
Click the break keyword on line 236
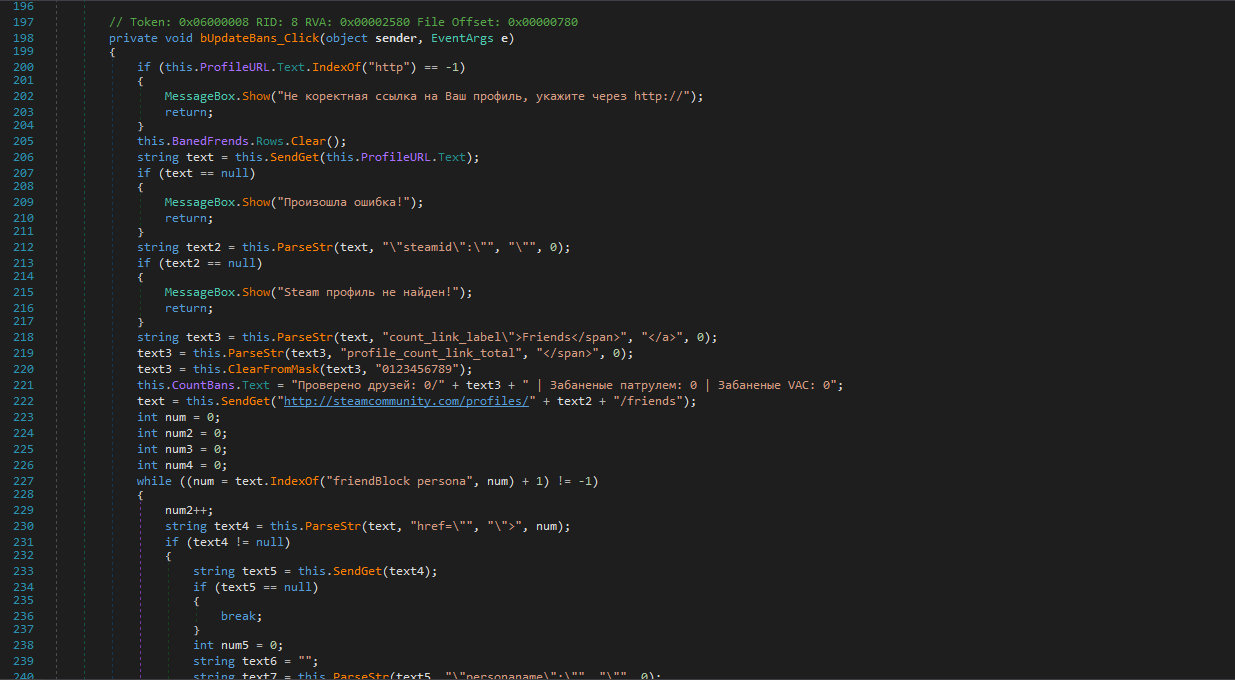pos(241,616)
